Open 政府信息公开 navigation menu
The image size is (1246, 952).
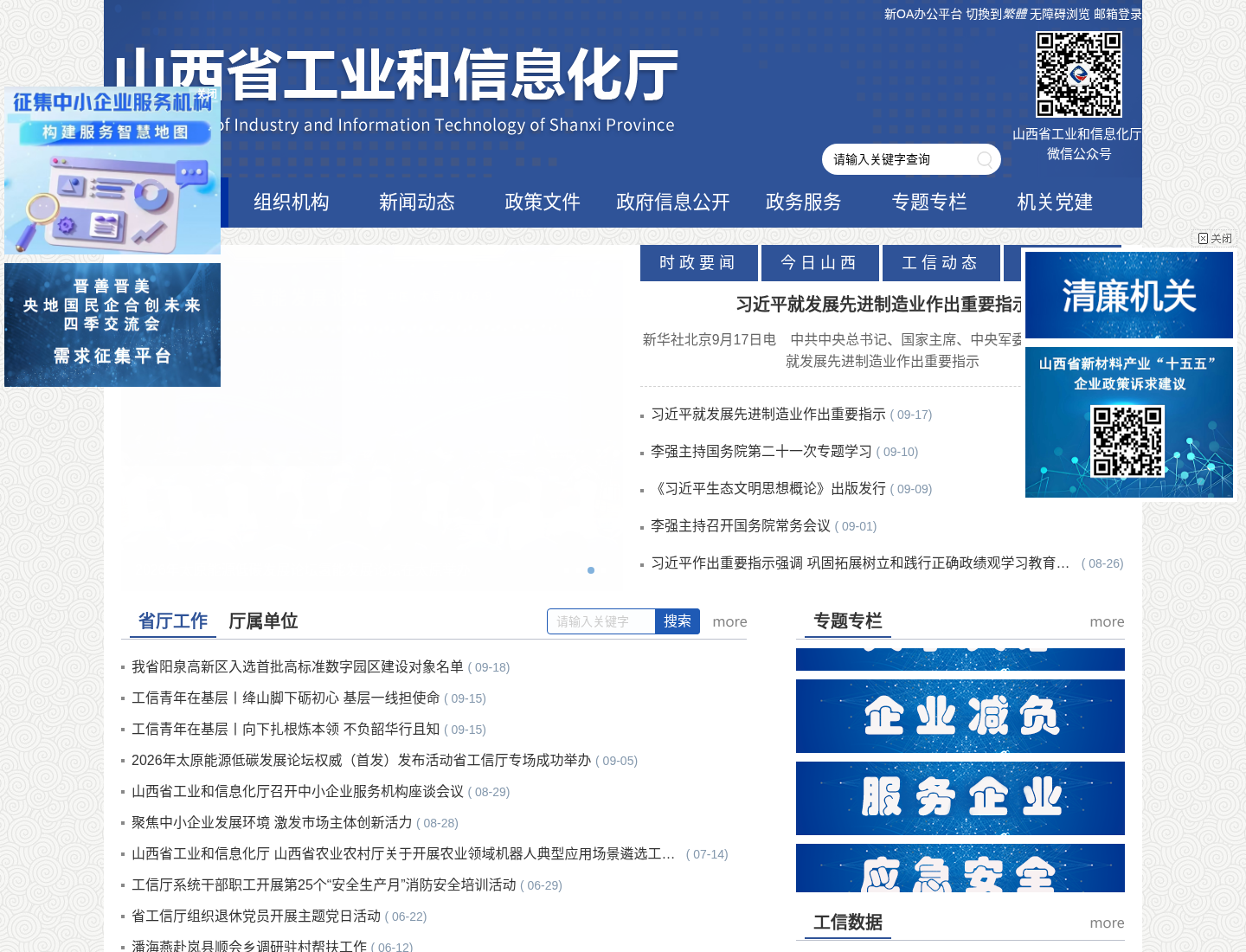pyautogui.click(x=673, y=203)
